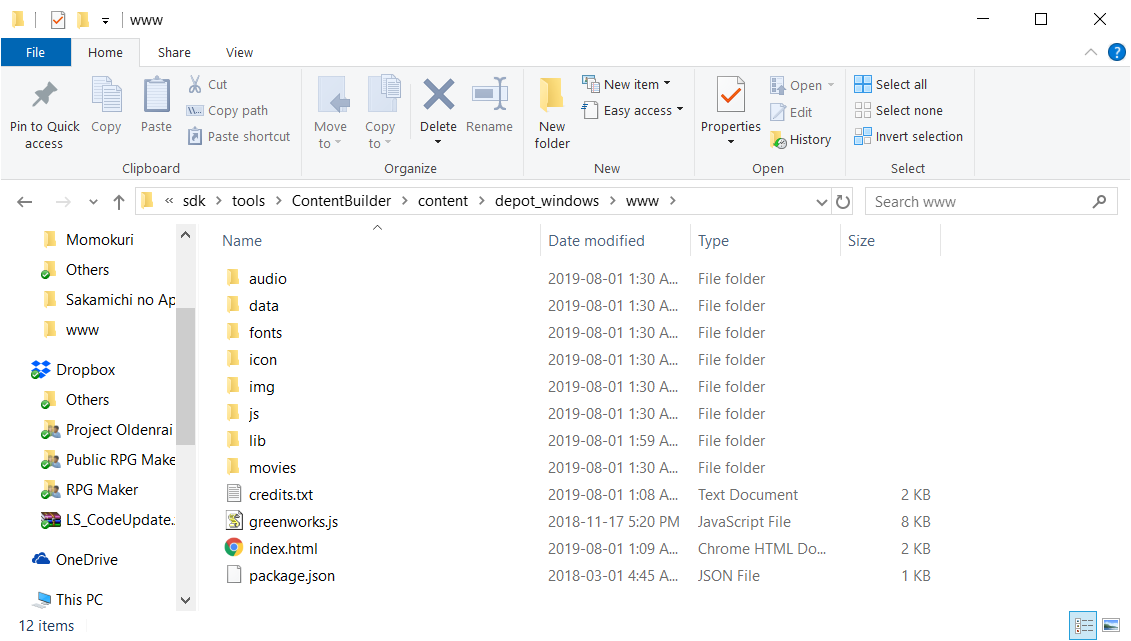Refresh the current folder view

pos(842,202)
